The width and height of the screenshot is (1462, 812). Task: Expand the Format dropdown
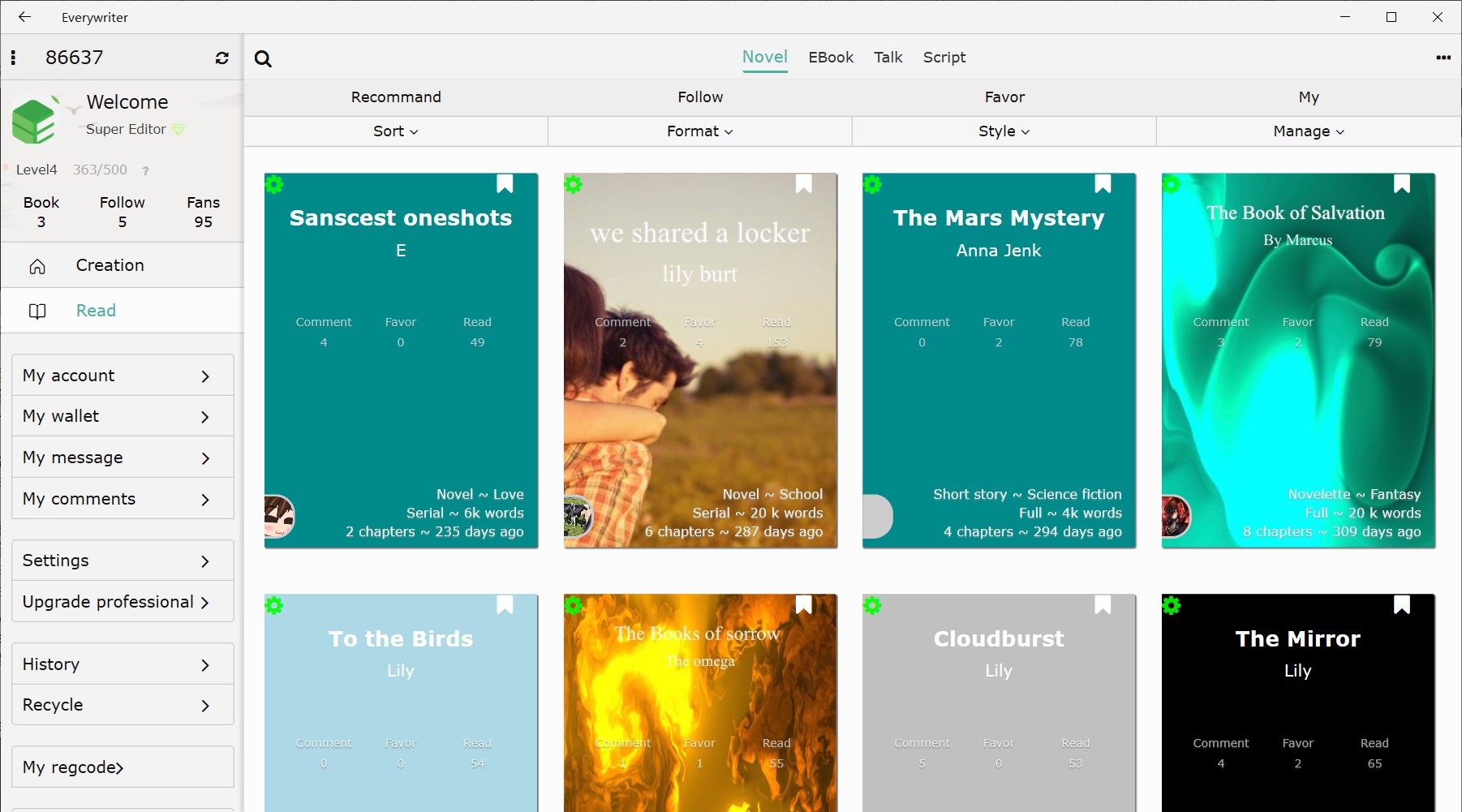[700, 131]
